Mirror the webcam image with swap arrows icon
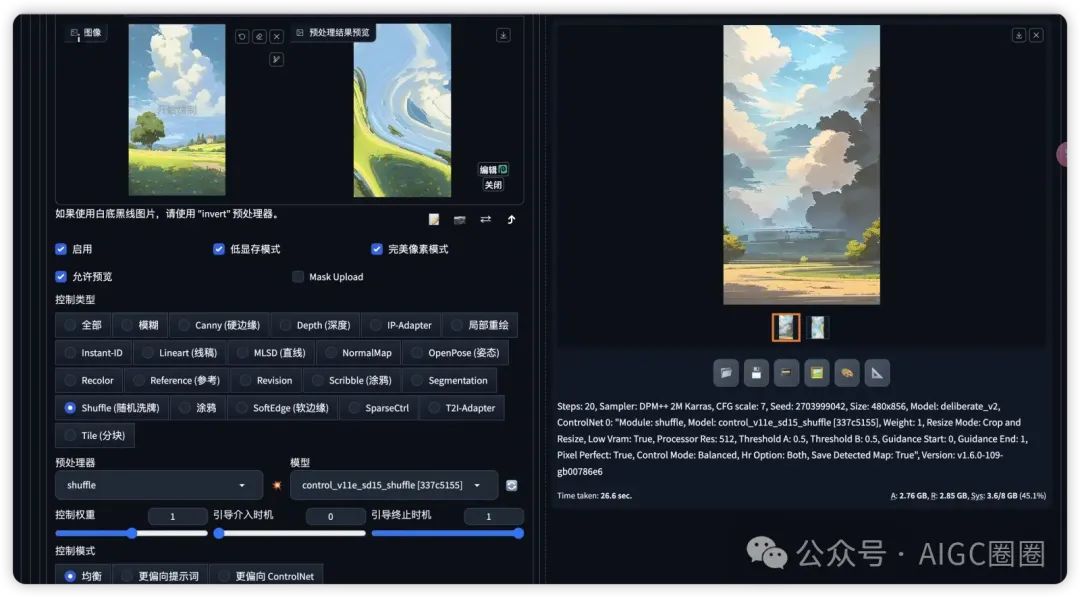 (485, 219)
